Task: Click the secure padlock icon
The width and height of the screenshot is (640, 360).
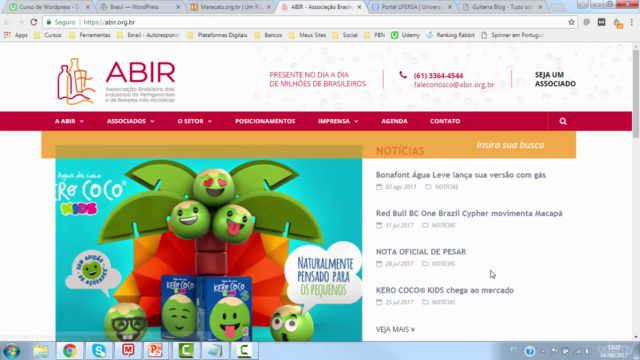Action: 49,22
